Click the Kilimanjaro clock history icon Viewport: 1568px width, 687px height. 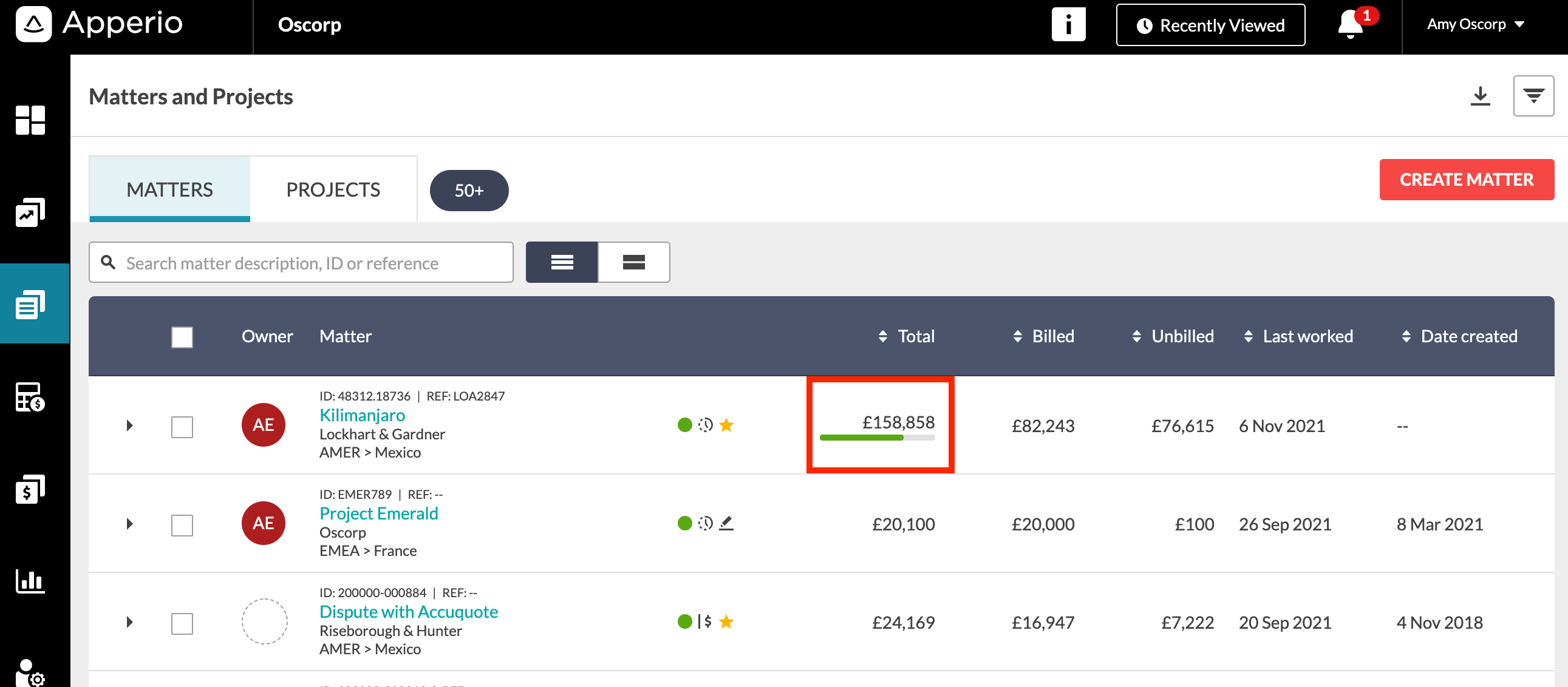point(706,425)
